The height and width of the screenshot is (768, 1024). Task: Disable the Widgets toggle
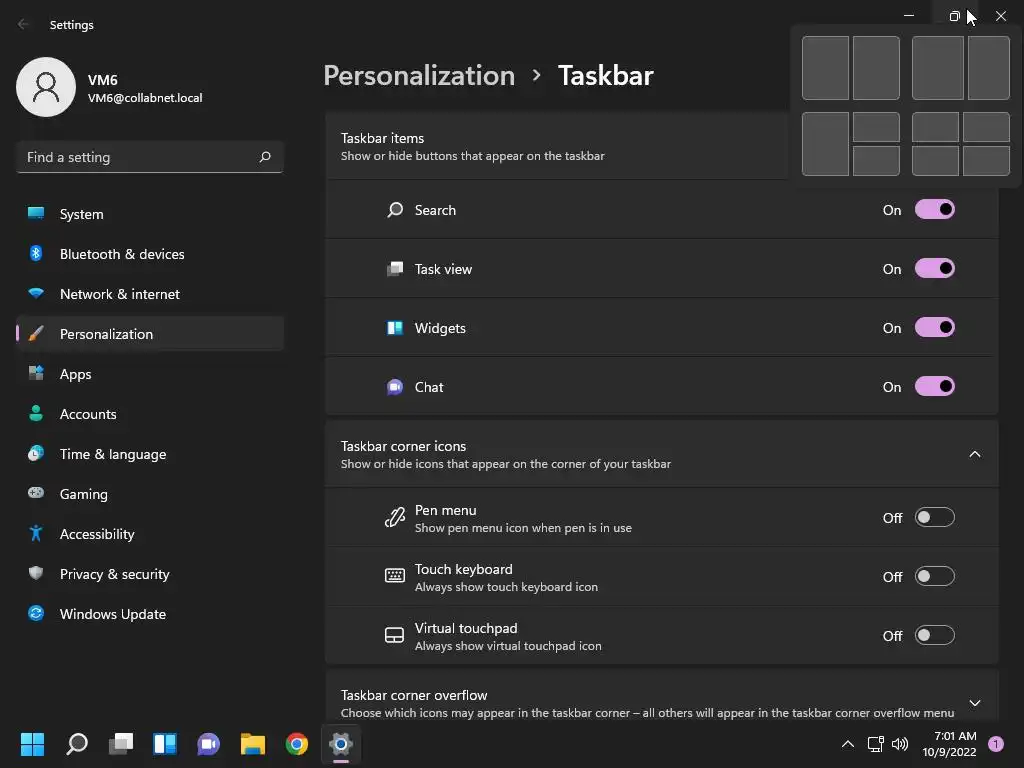pos(935,327)
